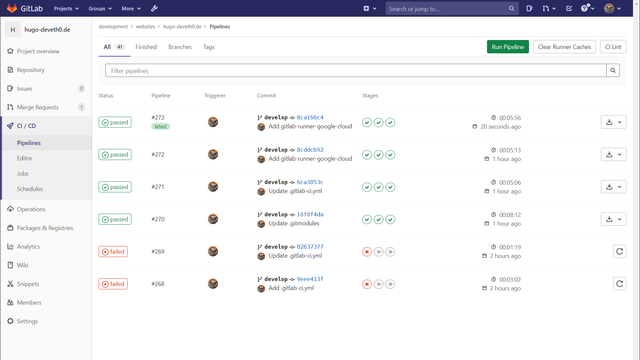640x360 pixels.
Task: Click the GitLab fox logo
Action: [x=12, y=8]
